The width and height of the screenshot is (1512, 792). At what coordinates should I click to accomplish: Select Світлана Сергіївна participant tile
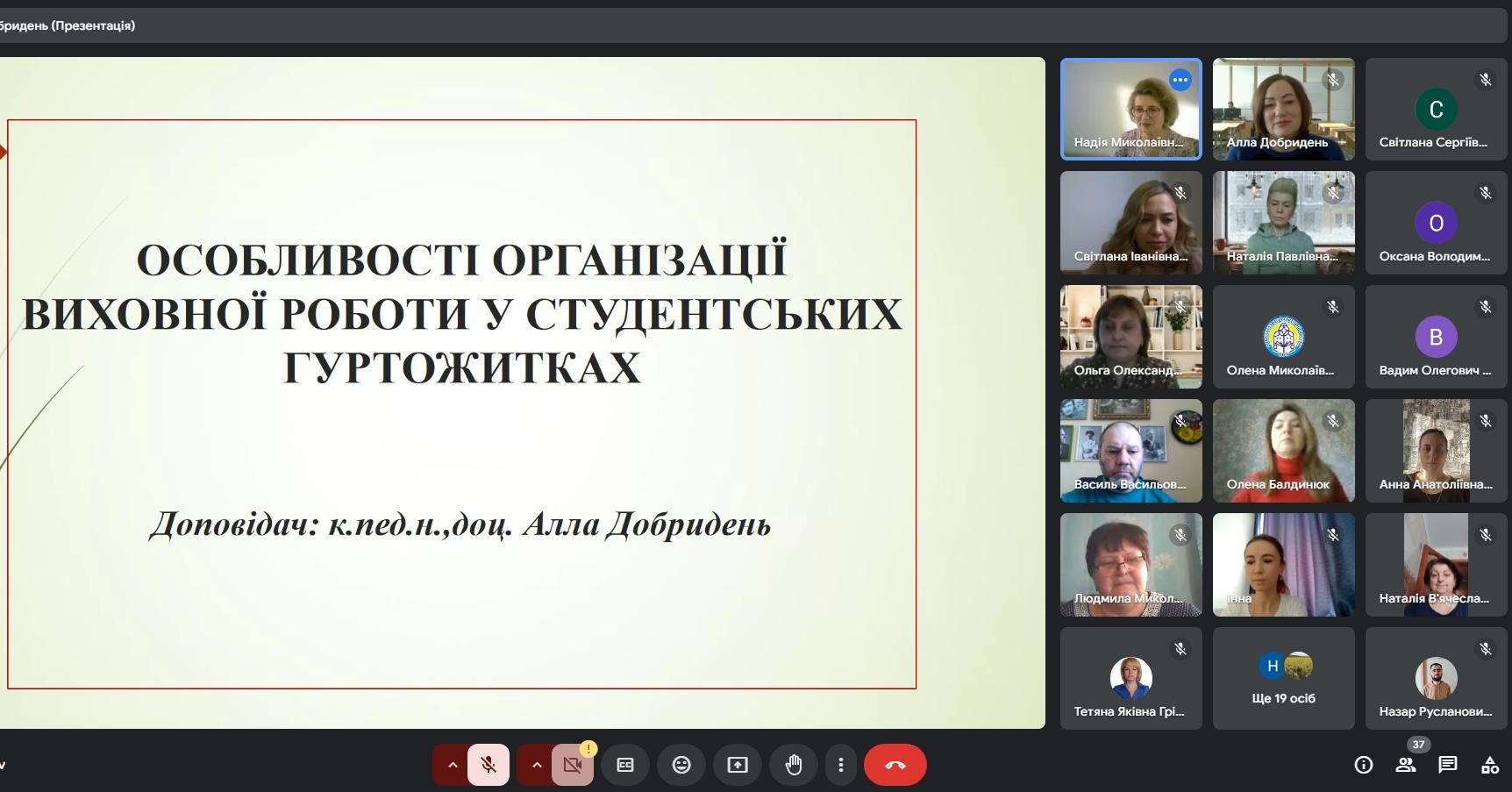[x=1437, y=109]
